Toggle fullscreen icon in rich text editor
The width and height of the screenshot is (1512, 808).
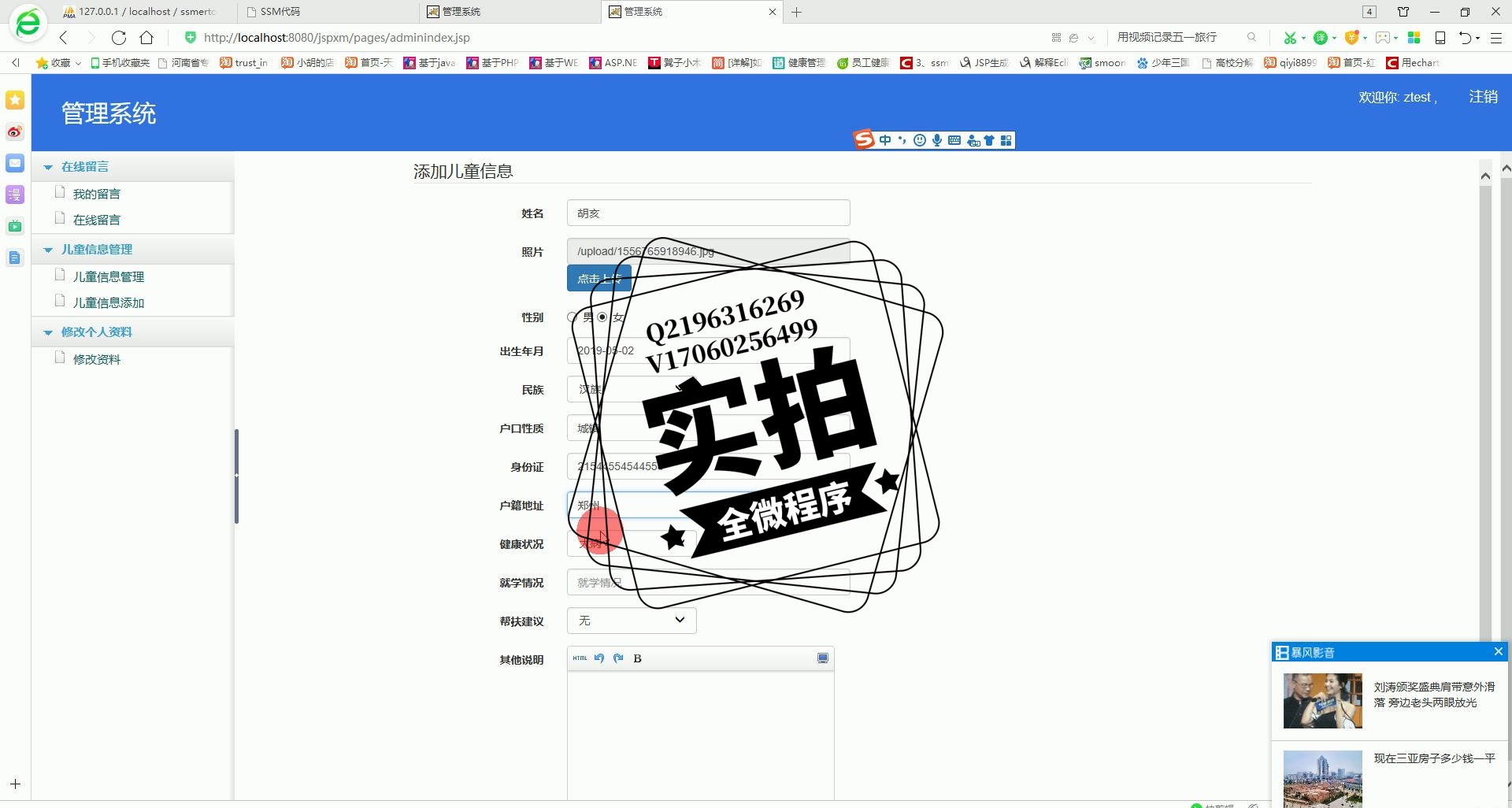point(823,658)
